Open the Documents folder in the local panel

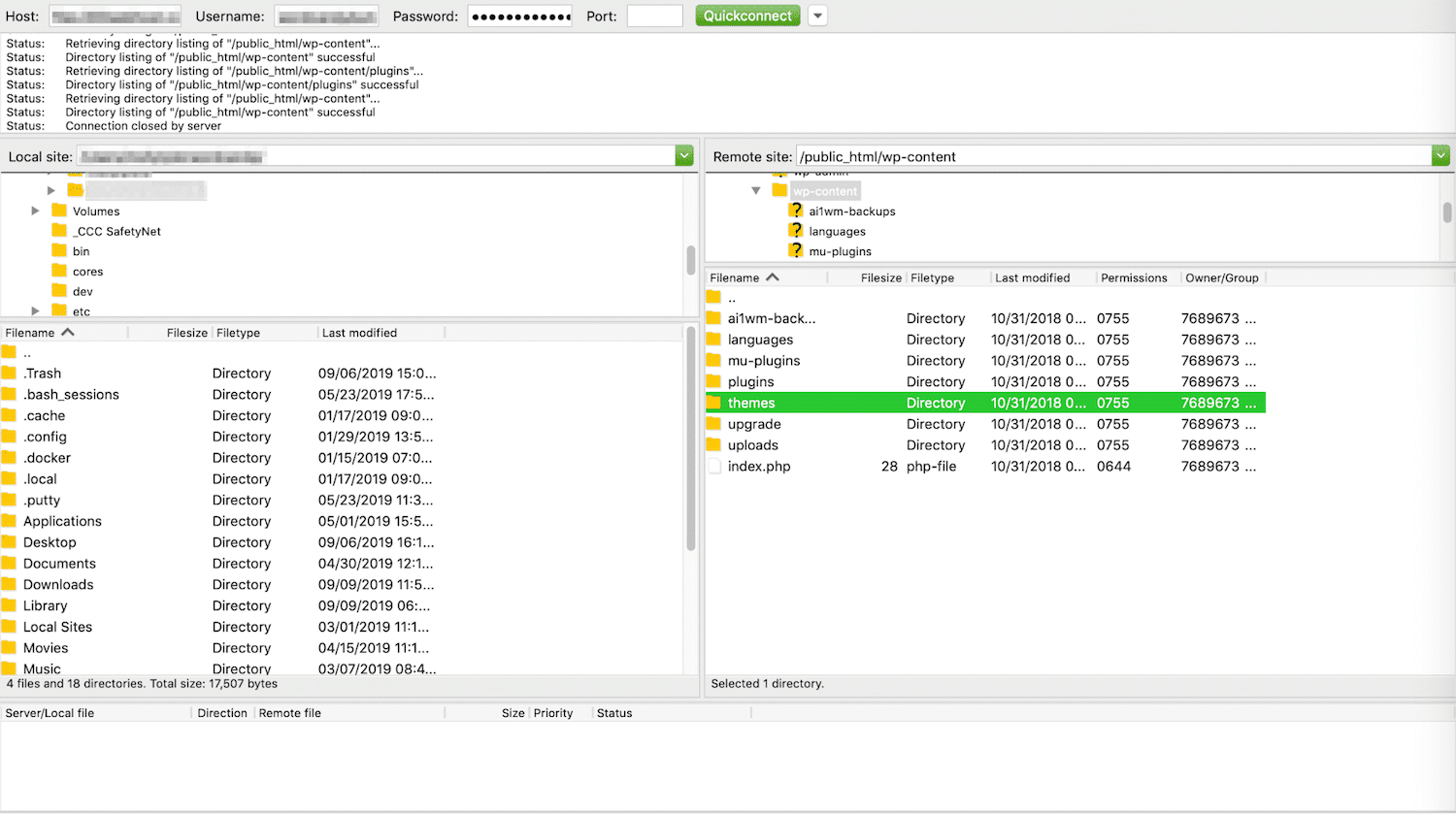60,563
